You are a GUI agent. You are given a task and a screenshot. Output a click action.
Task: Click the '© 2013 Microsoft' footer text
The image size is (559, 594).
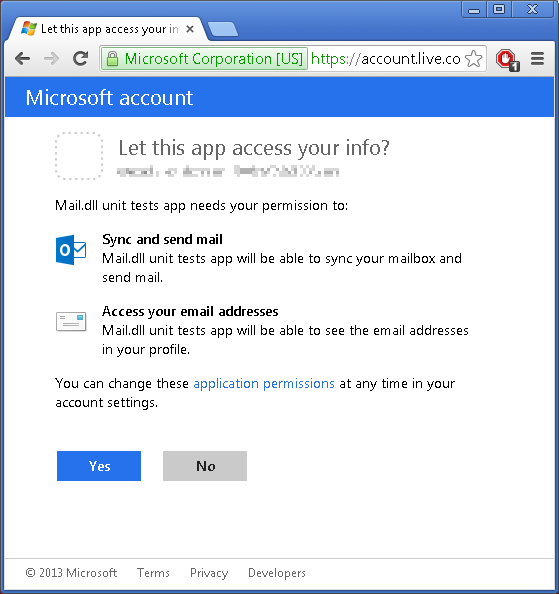[x=71, y=573]
